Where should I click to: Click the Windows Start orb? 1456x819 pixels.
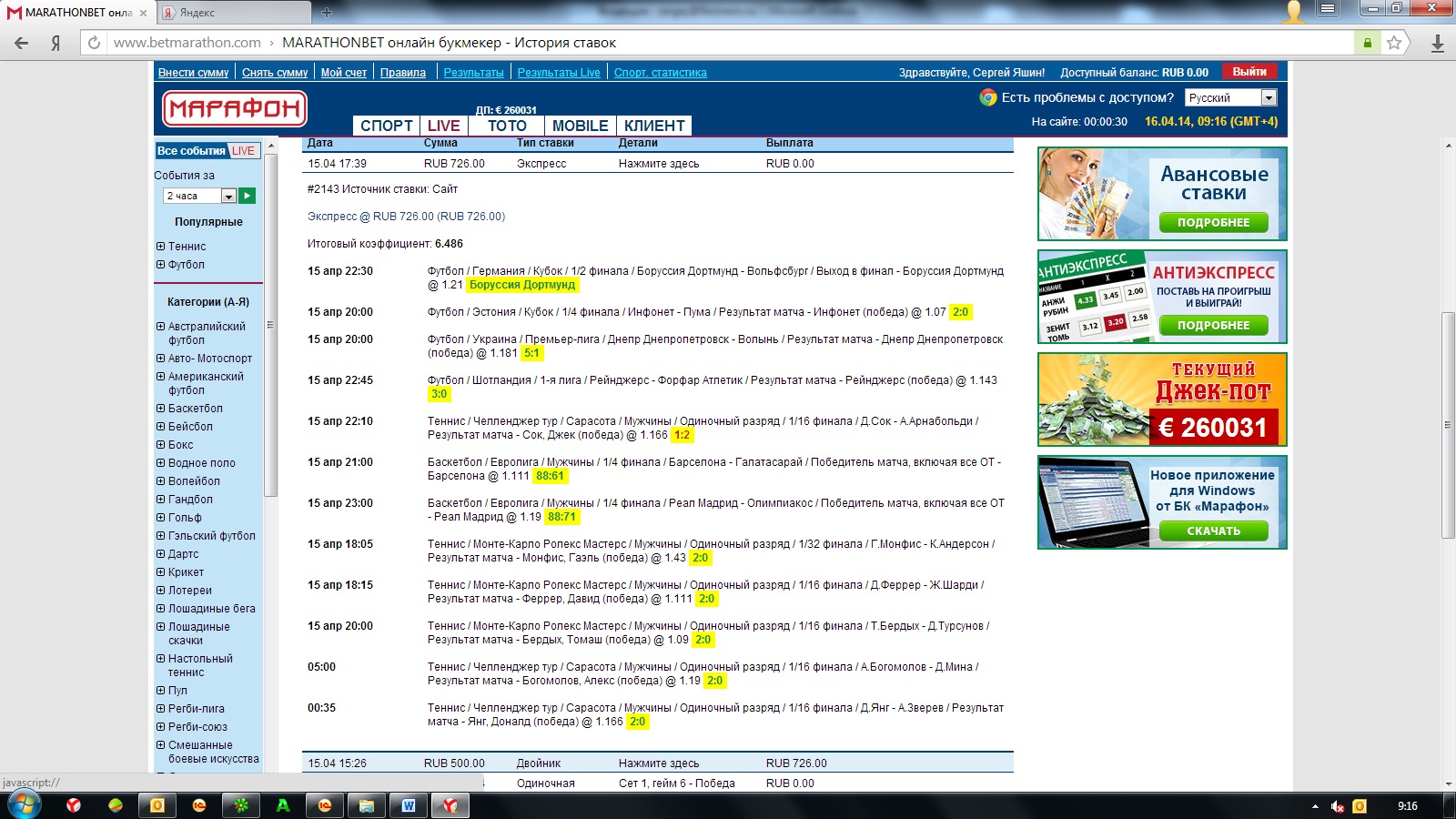(x=24, y=805)
